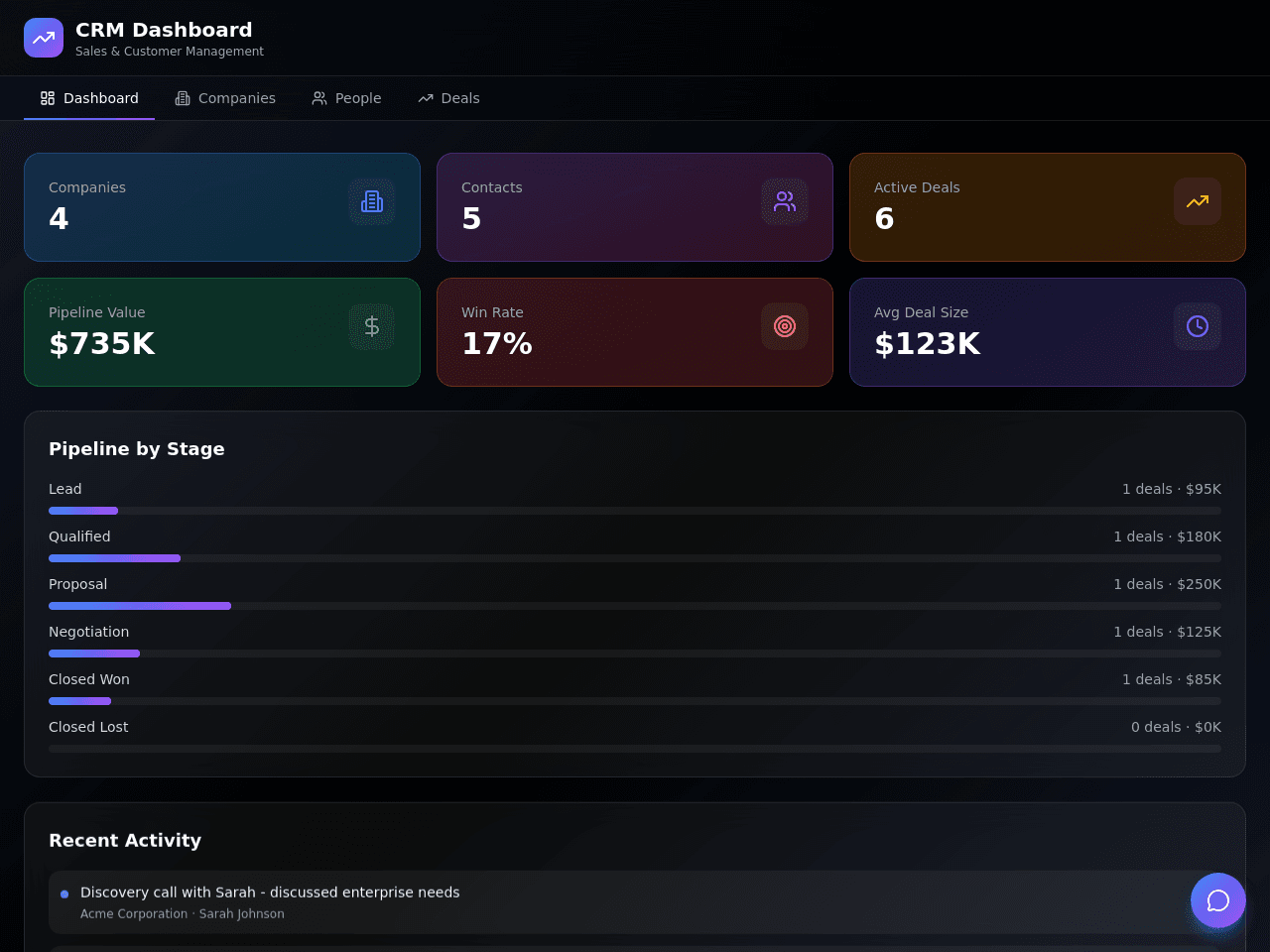
Task: Click the Active Deals count value 6
Action: pos(884,218)
